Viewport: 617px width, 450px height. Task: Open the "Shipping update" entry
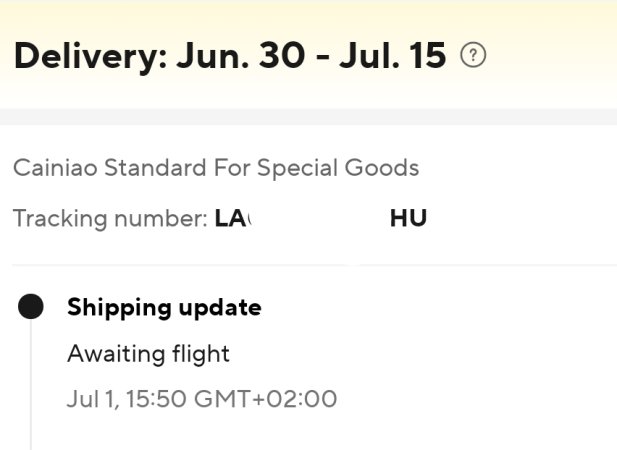point(164,307)
